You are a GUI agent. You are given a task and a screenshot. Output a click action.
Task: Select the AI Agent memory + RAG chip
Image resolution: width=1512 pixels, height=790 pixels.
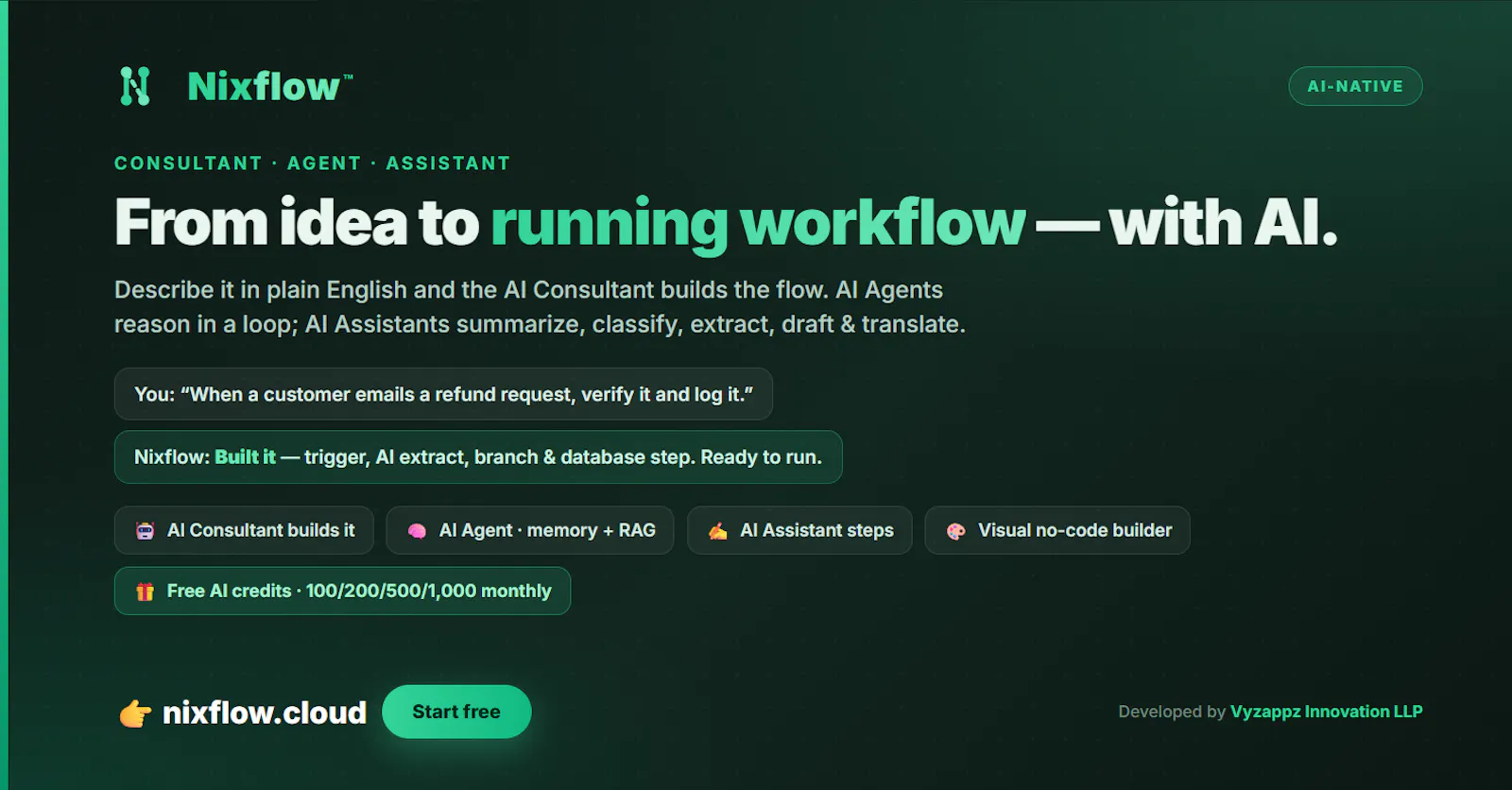click(x=530, y=530)
